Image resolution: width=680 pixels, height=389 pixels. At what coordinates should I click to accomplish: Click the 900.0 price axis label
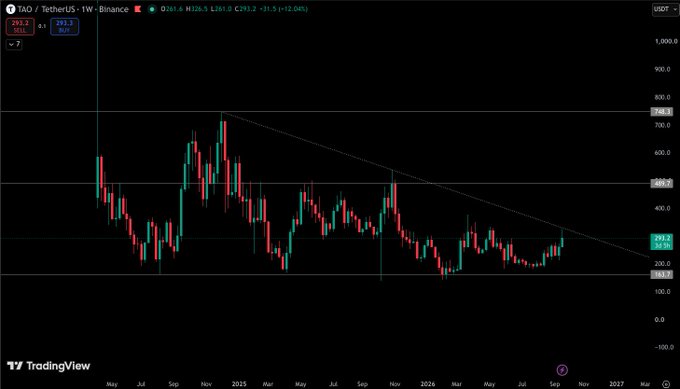click(662, 69)
